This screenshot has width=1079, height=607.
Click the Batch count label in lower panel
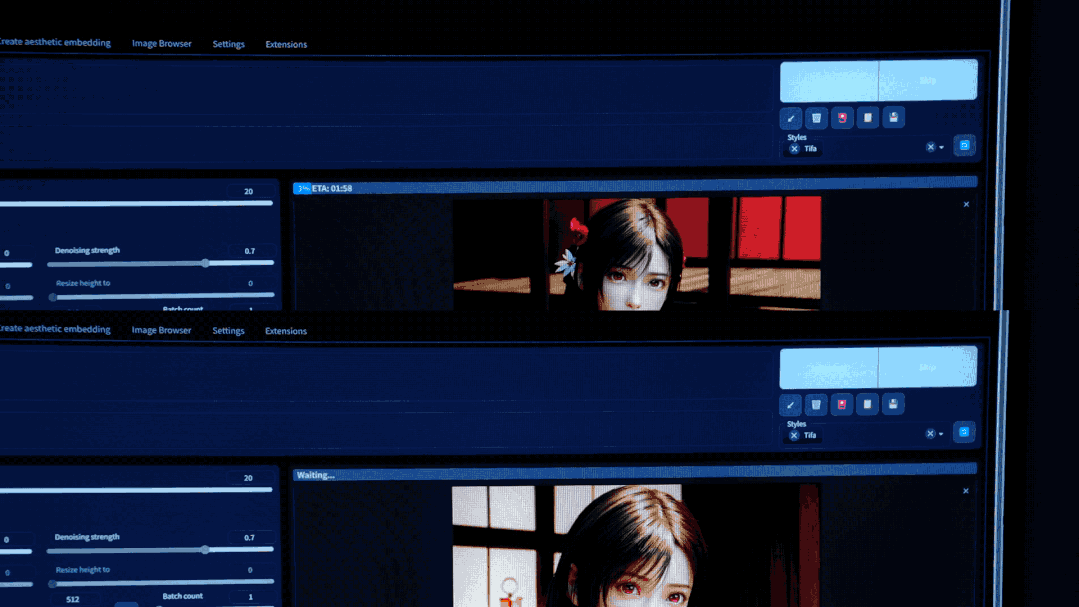[x=182, y=596]
